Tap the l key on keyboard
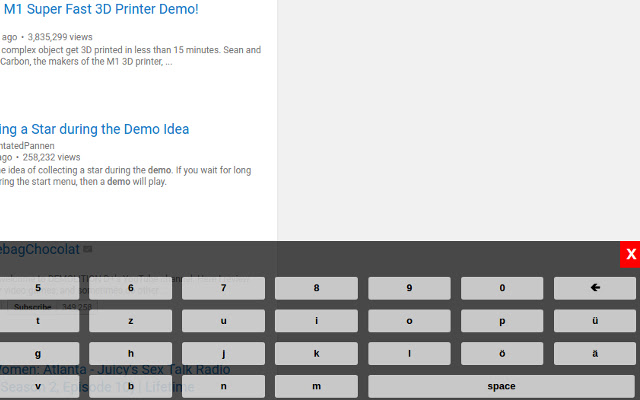Screen dimensions: 640x400 (409, 353)
